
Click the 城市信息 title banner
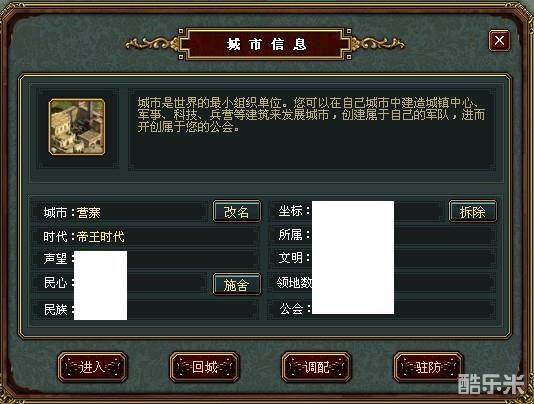coord(266,44)
